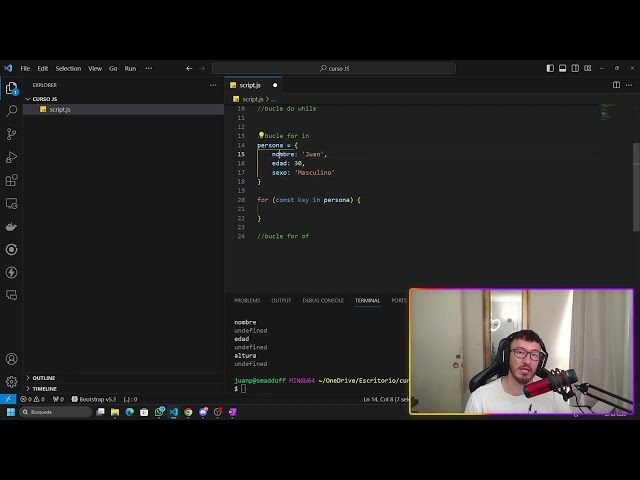Open the Run and Debug view

(x=11, y=157)
